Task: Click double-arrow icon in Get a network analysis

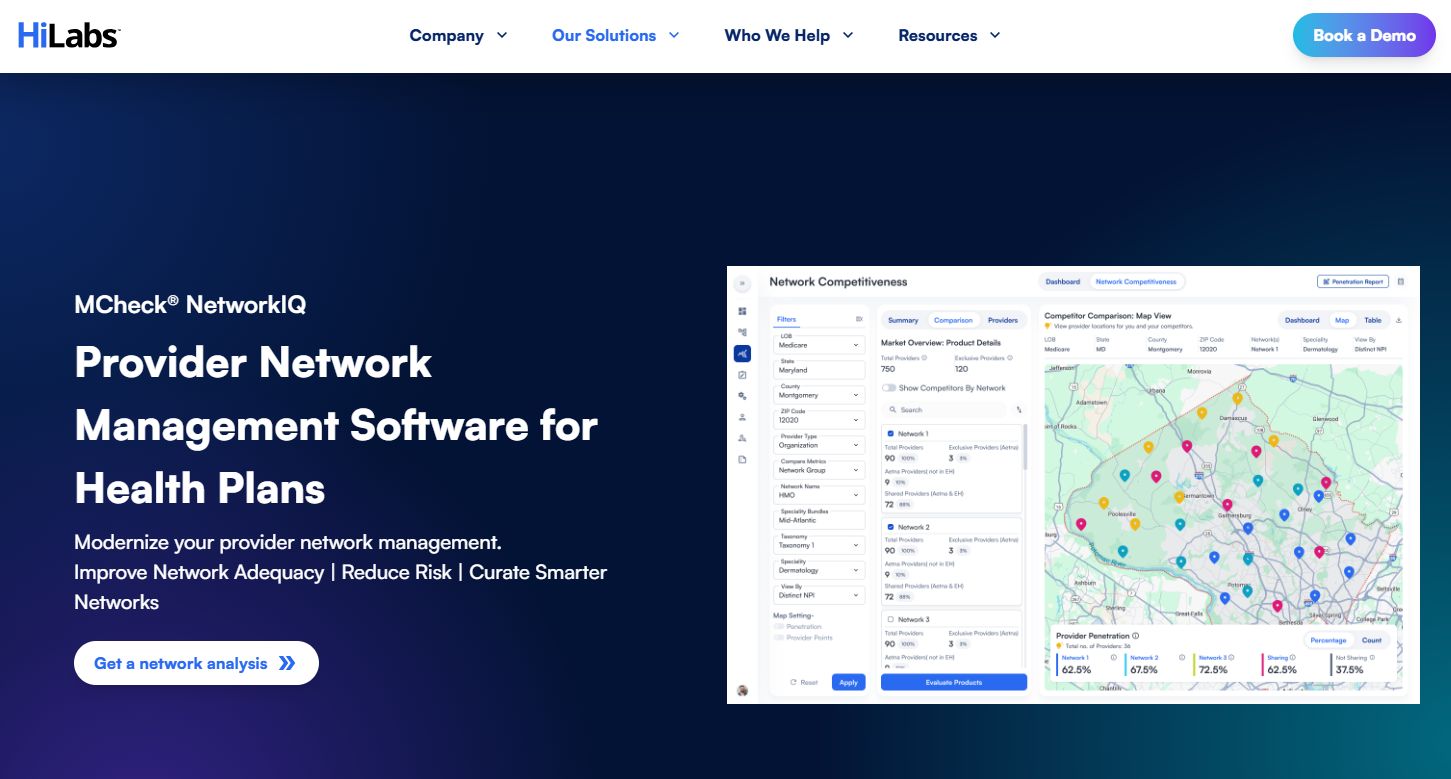Action: [287, 663]
